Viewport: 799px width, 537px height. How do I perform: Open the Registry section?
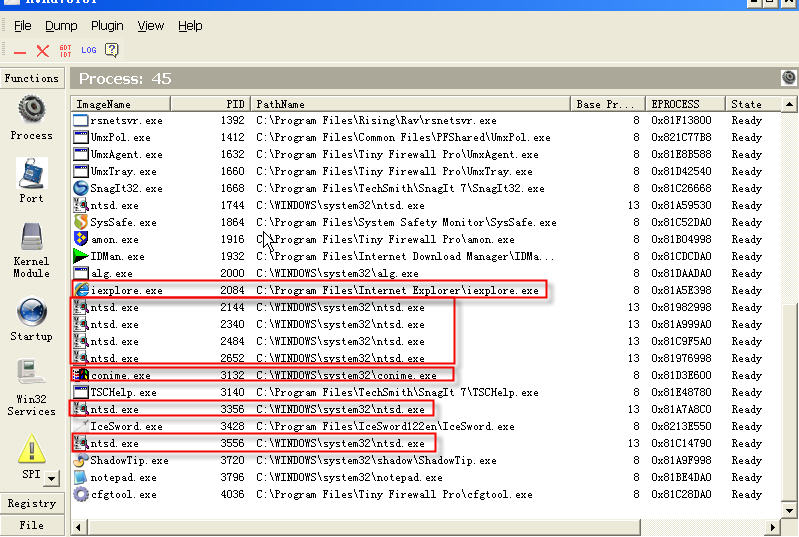pyautogui.click(x=32, y=503)
